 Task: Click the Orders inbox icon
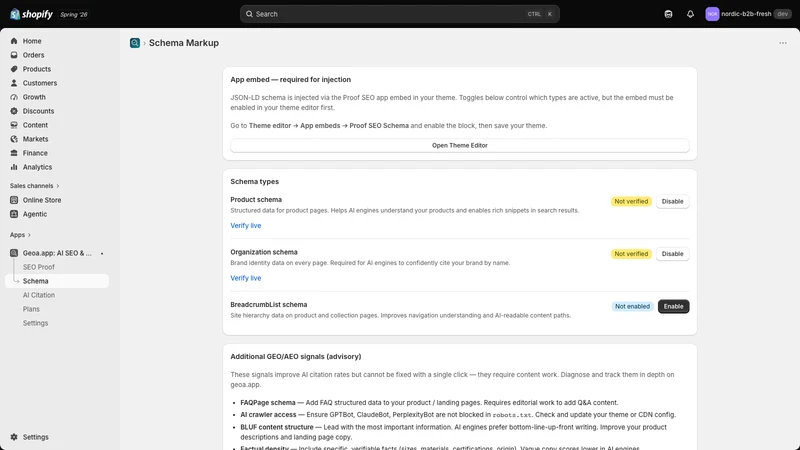point(14,55)
